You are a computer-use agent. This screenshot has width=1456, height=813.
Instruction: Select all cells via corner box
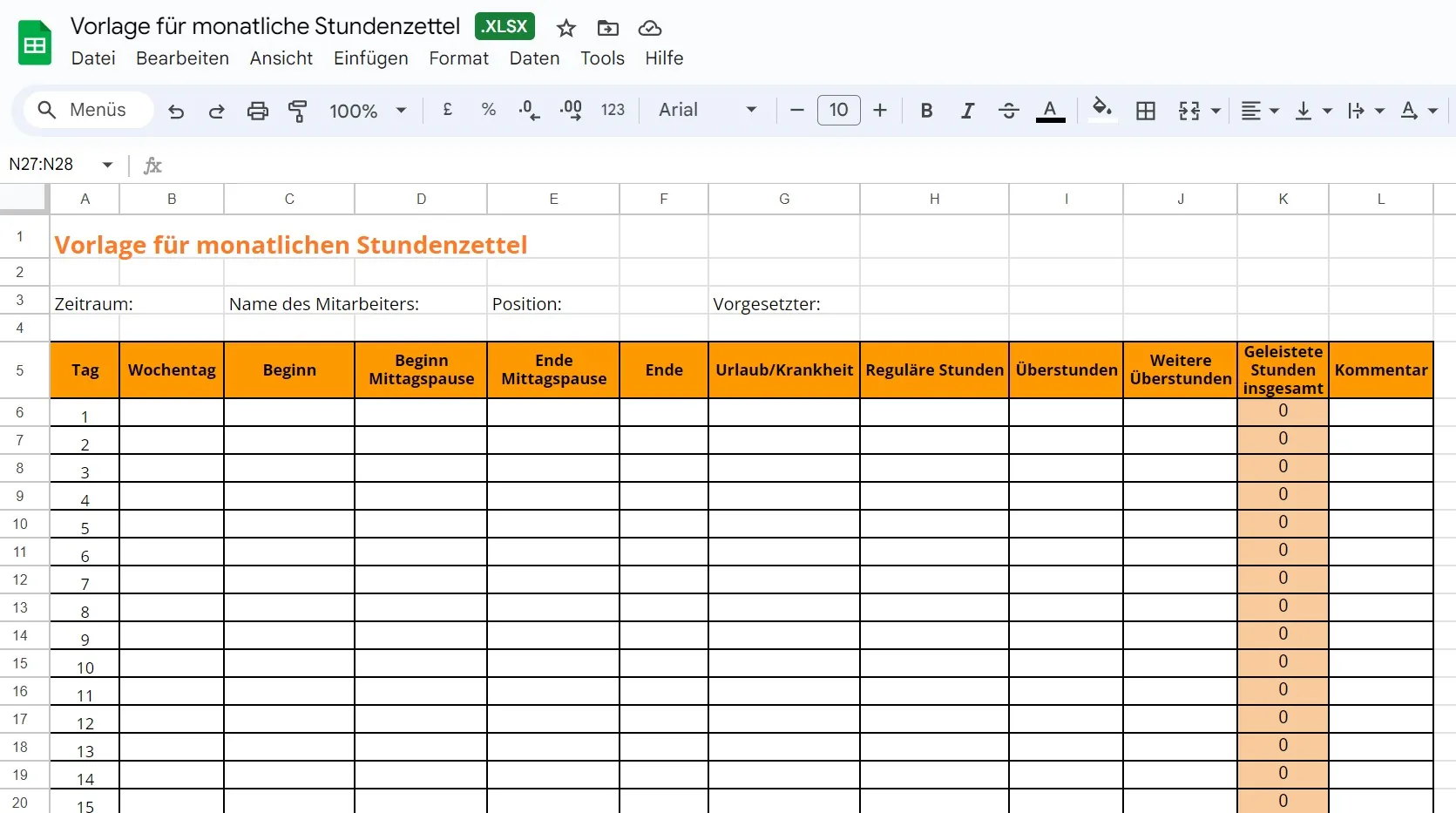(x=24, y=198)
